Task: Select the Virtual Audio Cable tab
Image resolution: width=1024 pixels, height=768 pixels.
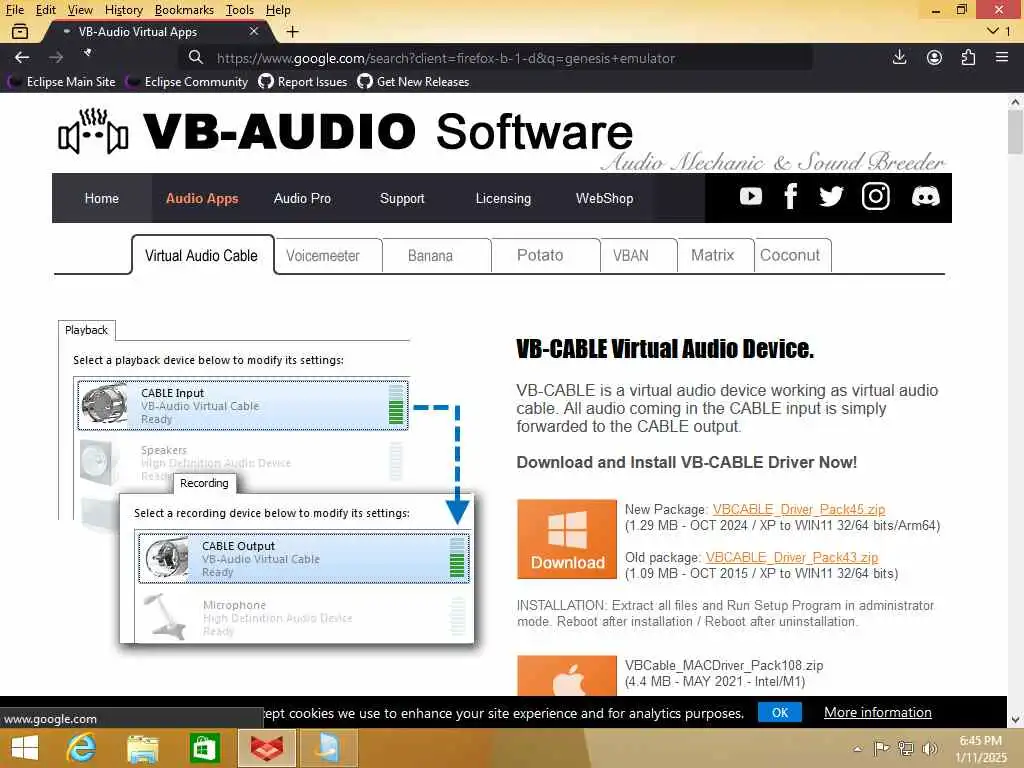Action: coord(201,255)
